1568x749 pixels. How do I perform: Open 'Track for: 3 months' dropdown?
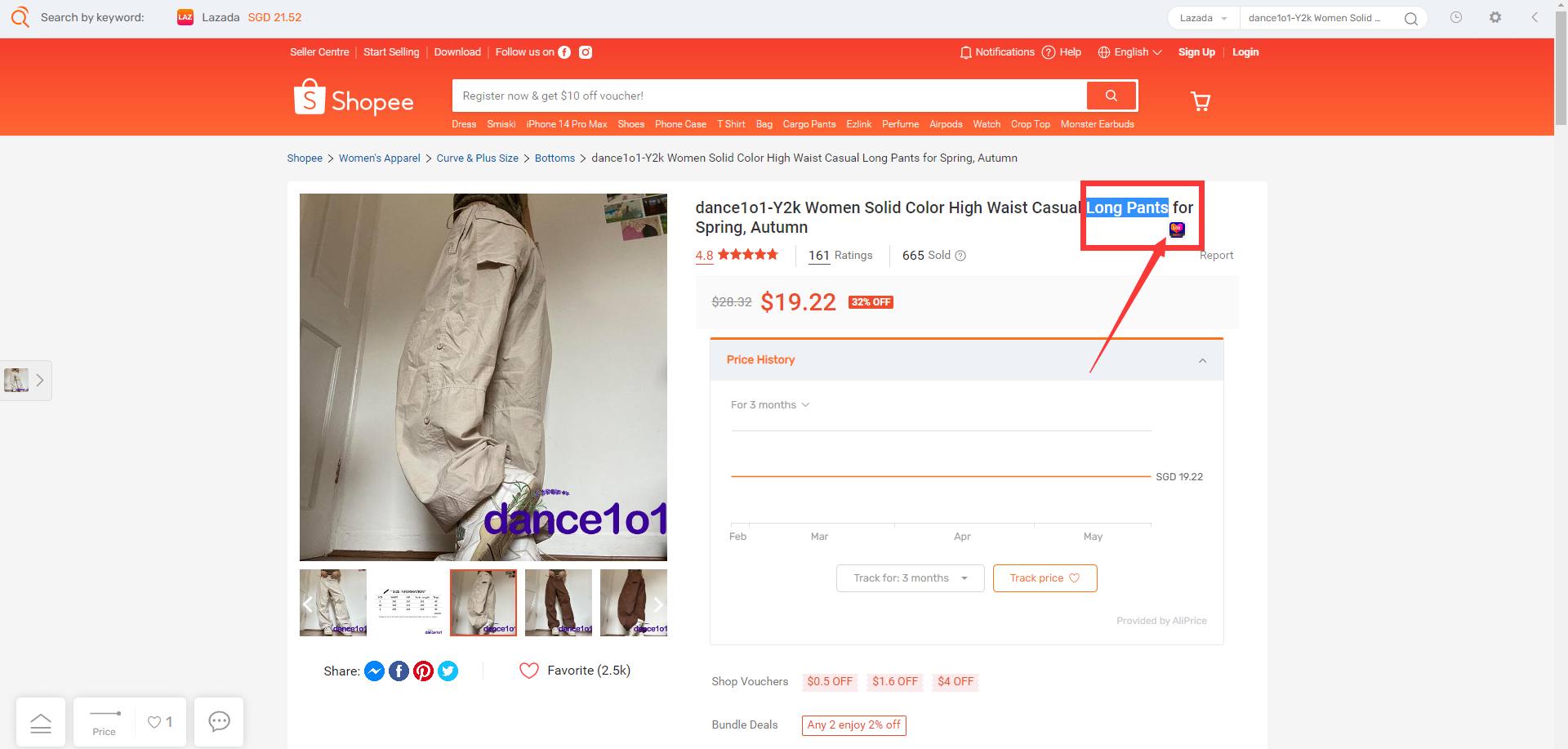pyautogui.click(x=910, y=578)
